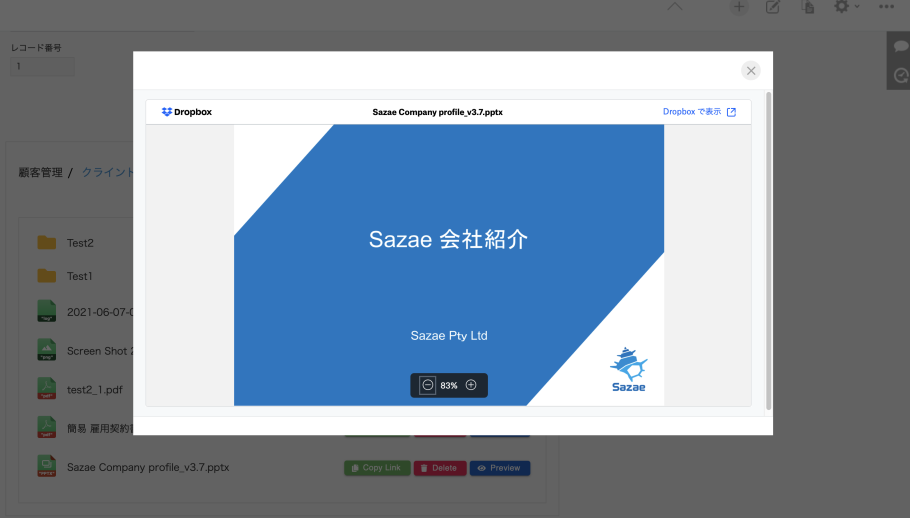Screen dimensions: 910x518
Task: Click the レコード番号 input field
Action: click(x=42, y=66)
